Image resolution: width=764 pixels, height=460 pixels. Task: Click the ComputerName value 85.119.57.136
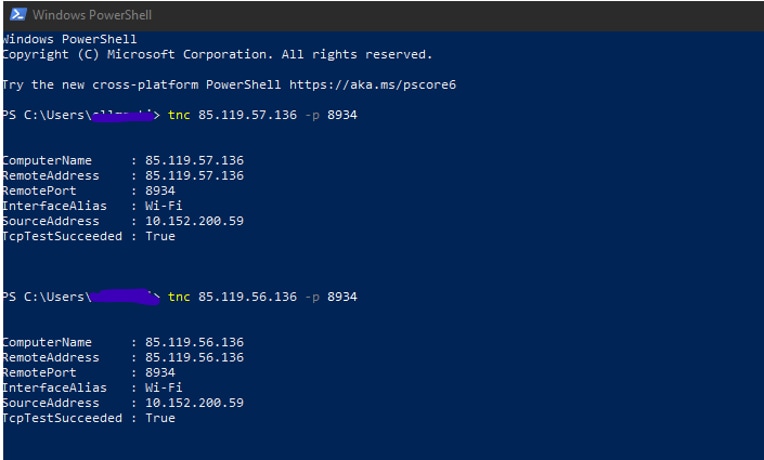click(x=194, y=160)
